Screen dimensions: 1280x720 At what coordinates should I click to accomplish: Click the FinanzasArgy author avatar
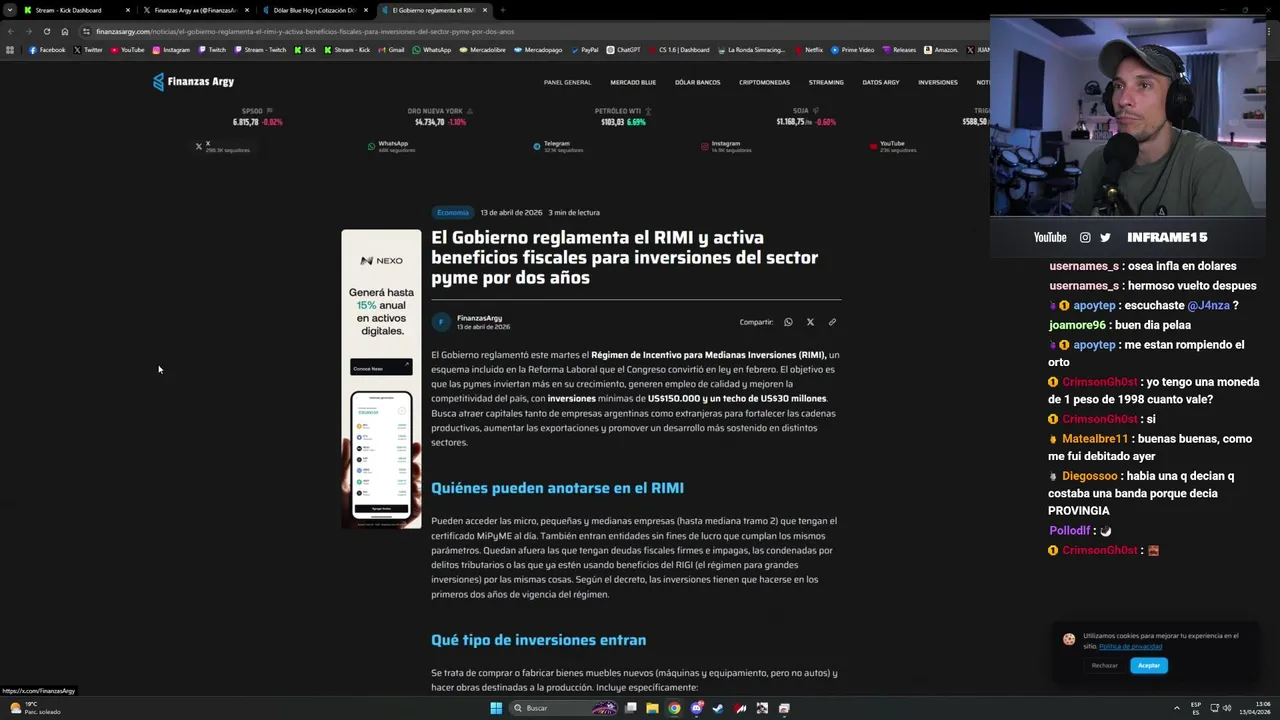(441, 322)
